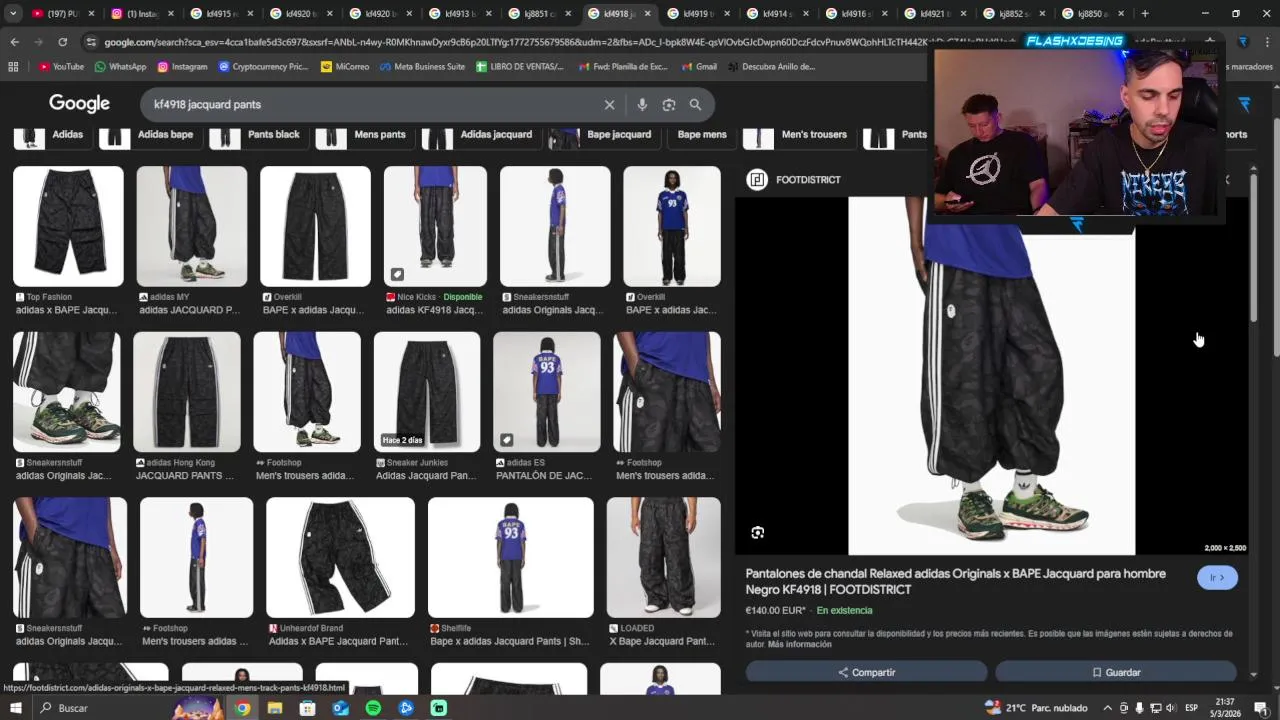Open the Unheardof Brand result thumbnail

pos(340,558)
